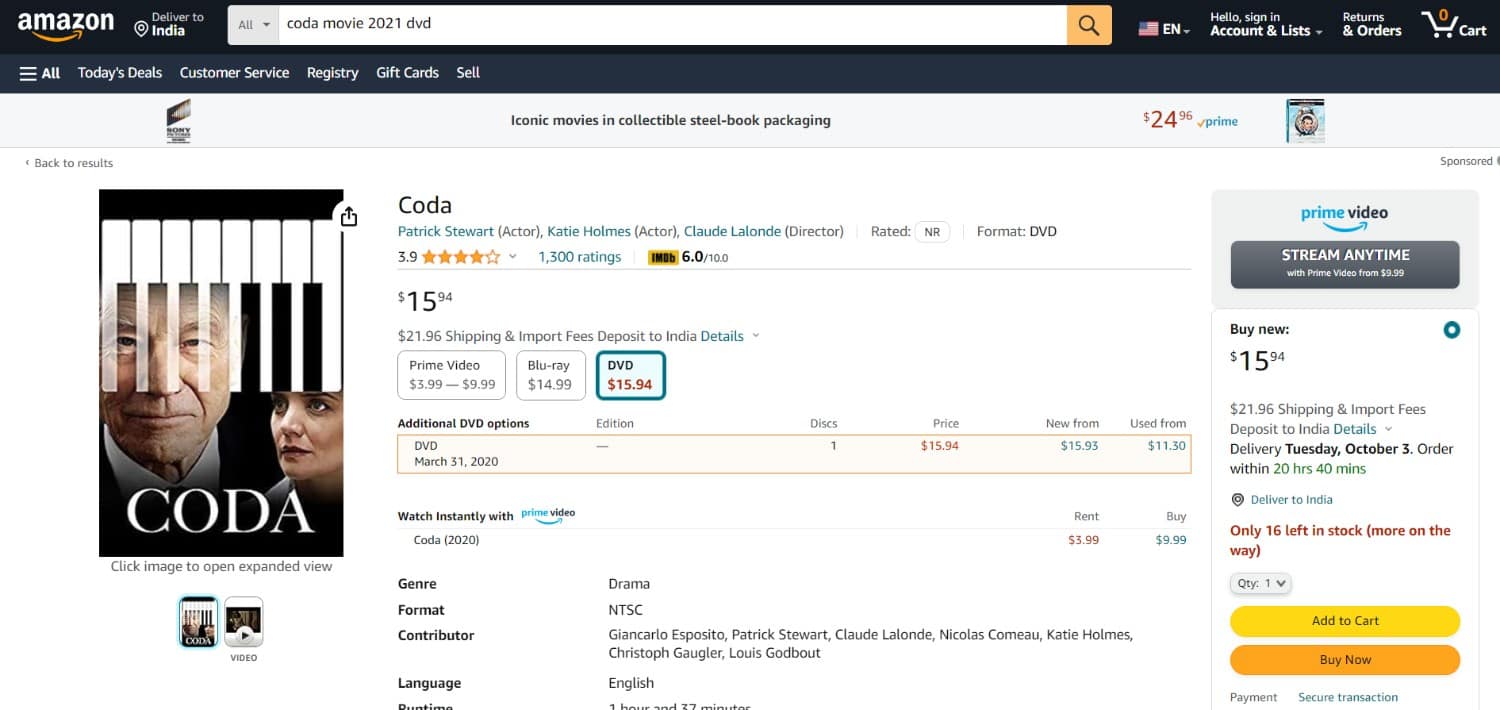Select the Buy new radio button
This screenshot has width=1500, height=710.
tap(1451, 330)
